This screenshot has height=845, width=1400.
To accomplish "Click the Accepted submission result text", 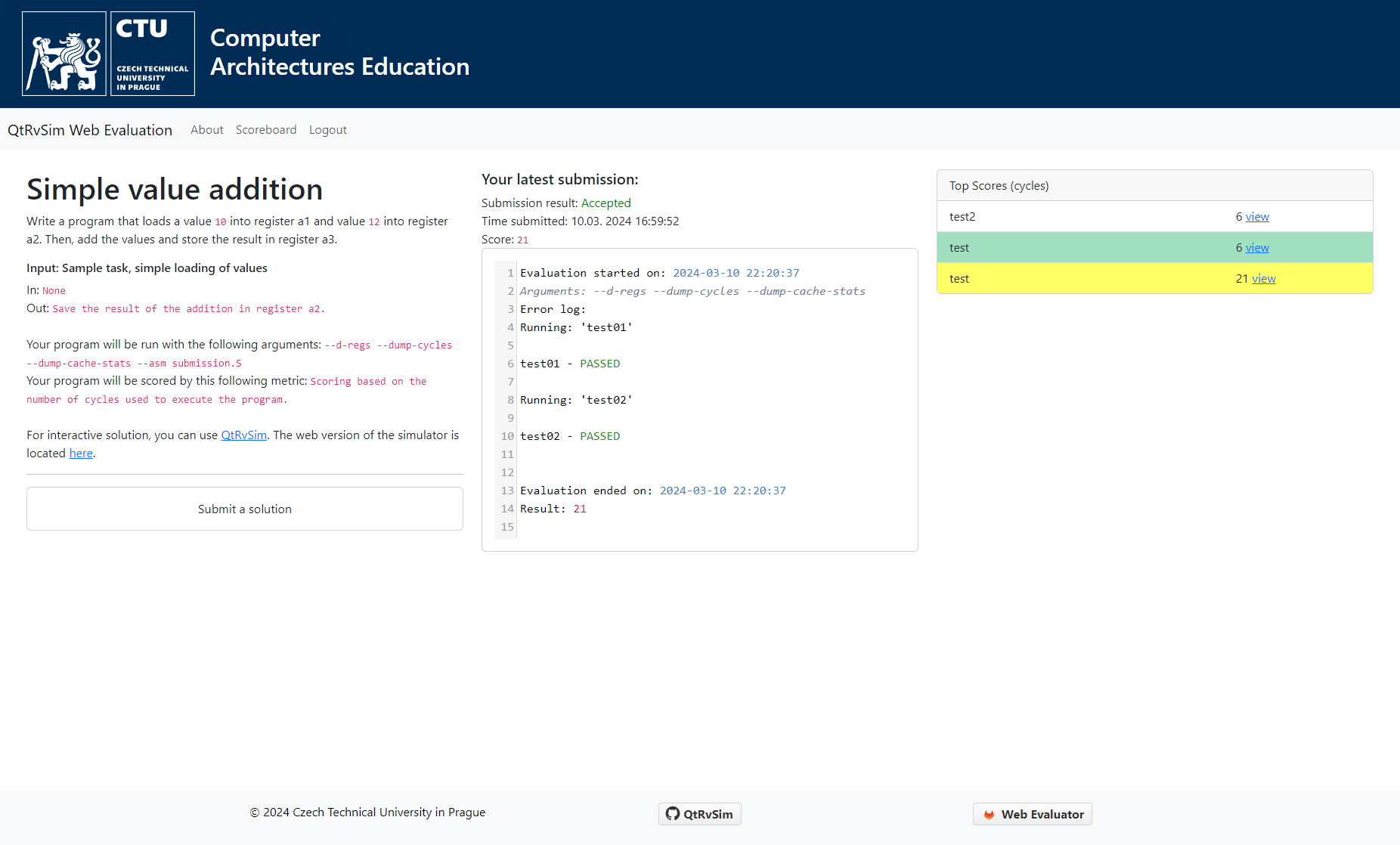I will click(x=606, y=203).
